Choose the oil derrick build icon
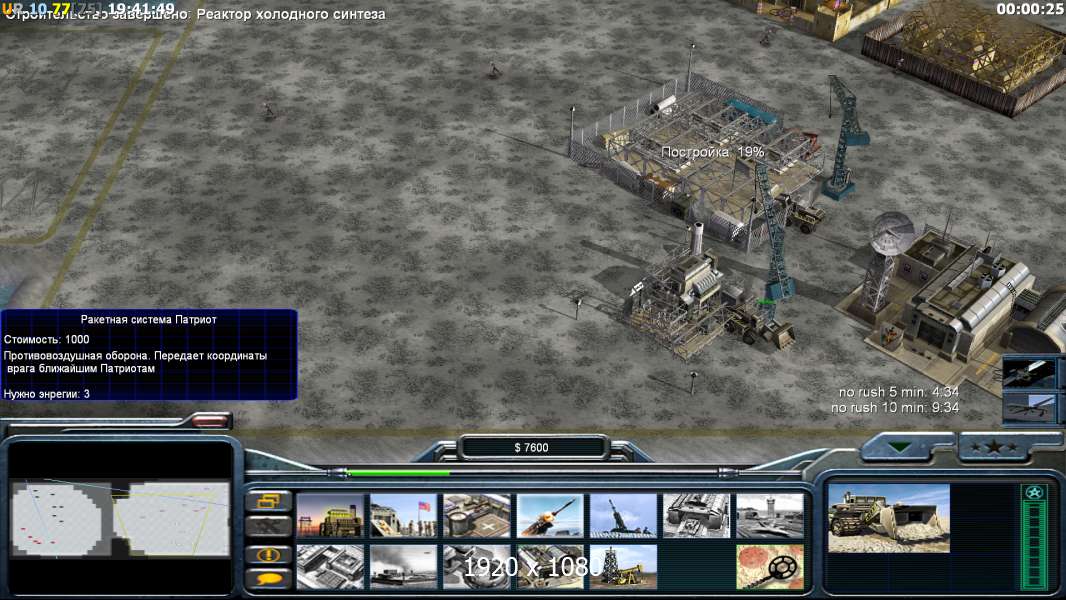The width and height of the screenshot is (1066, 600). 623,567
